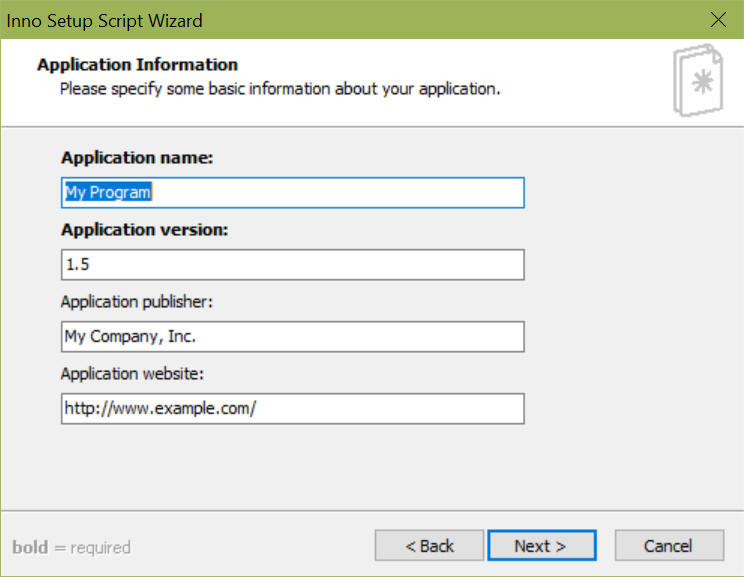Click the highlighted 'My Program' text
The image size is (744, 577).
[108, 192]
